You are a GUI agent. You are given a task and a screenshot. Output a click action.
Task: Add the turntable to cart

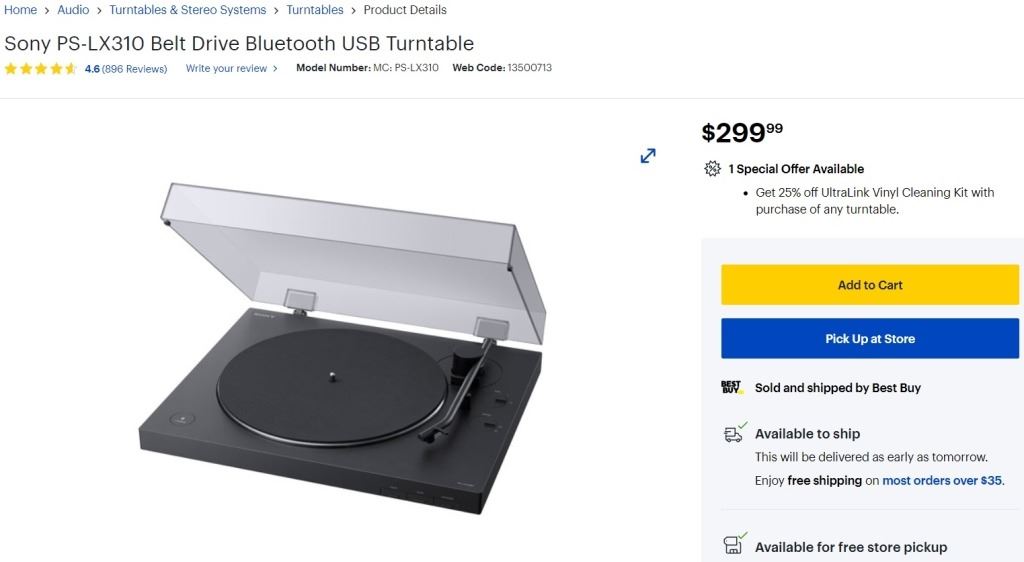click(x=869, y=285)
